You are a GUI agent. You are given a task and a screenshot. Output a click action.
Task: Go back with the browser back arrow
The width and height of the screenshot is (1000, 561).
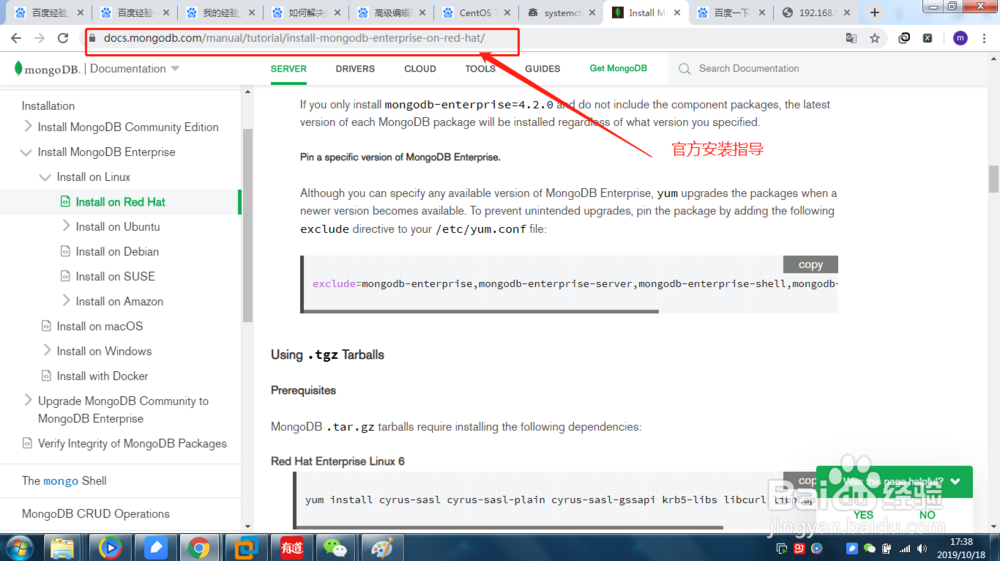16,38
